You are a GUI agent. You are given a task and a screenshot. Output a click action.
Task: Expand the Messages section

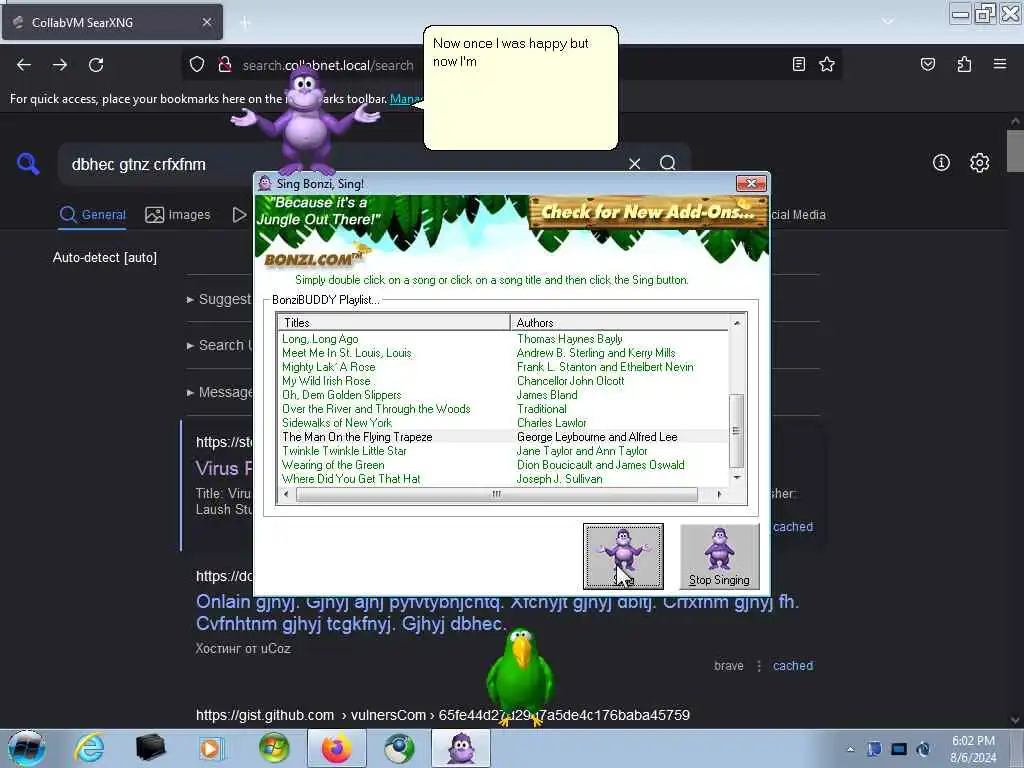coord(219,392)
